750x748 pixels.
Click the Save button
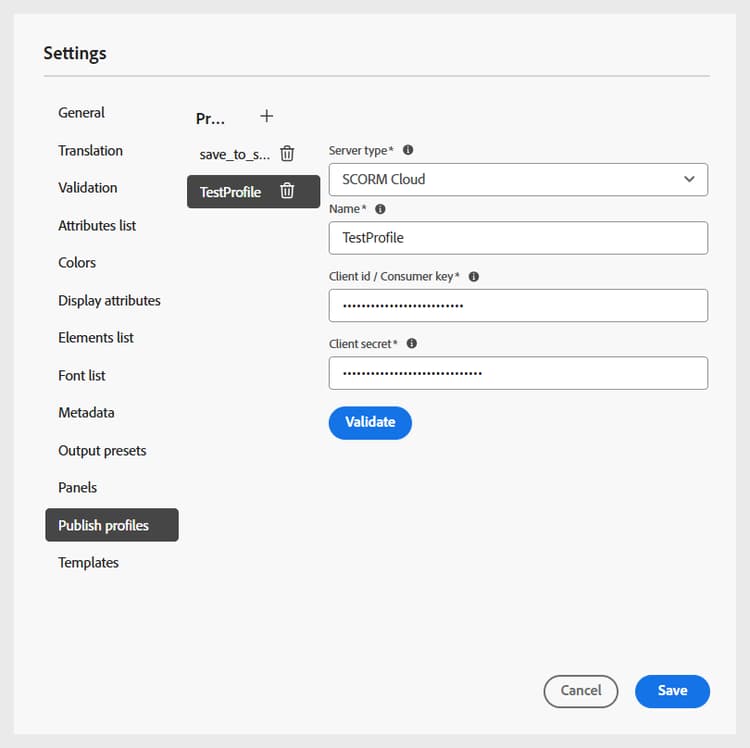point(672,691)
